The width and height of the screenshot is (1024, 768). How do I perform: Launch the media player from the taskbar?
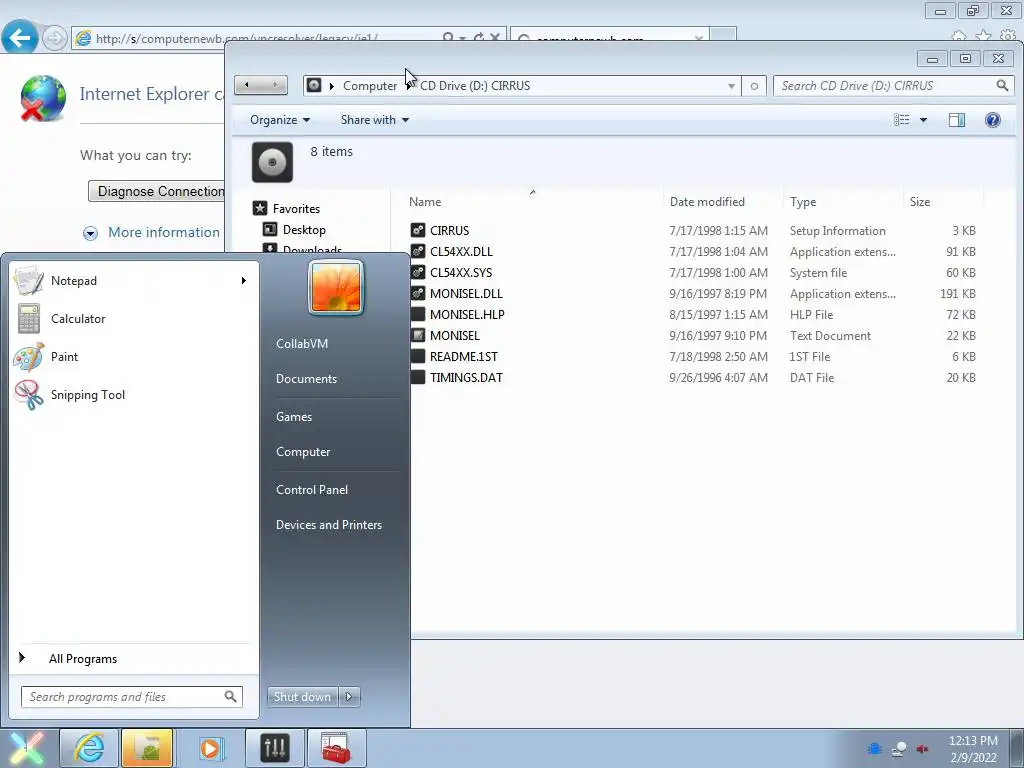210,748
